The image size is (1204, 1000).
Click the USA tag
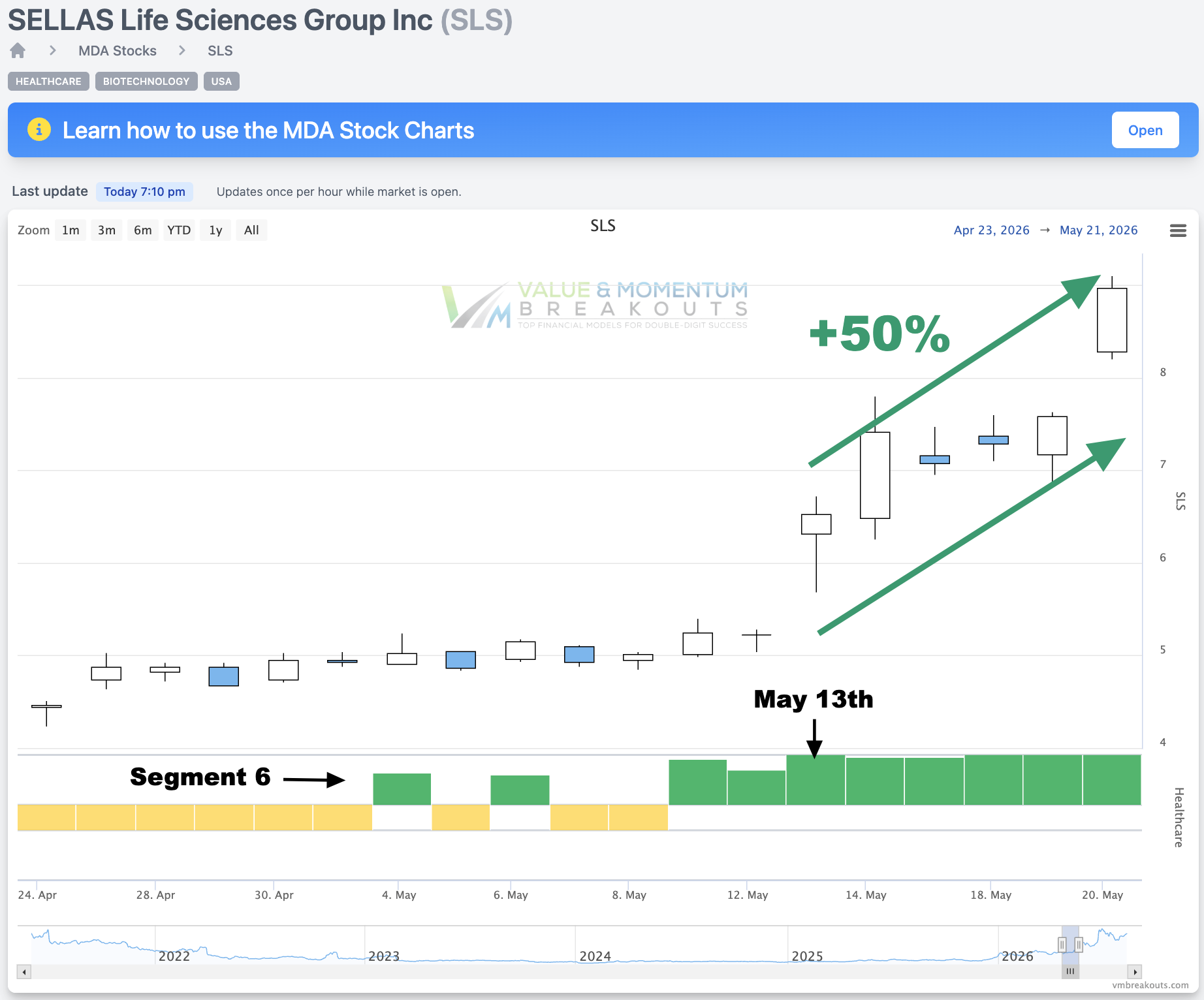tap(221, 82)
